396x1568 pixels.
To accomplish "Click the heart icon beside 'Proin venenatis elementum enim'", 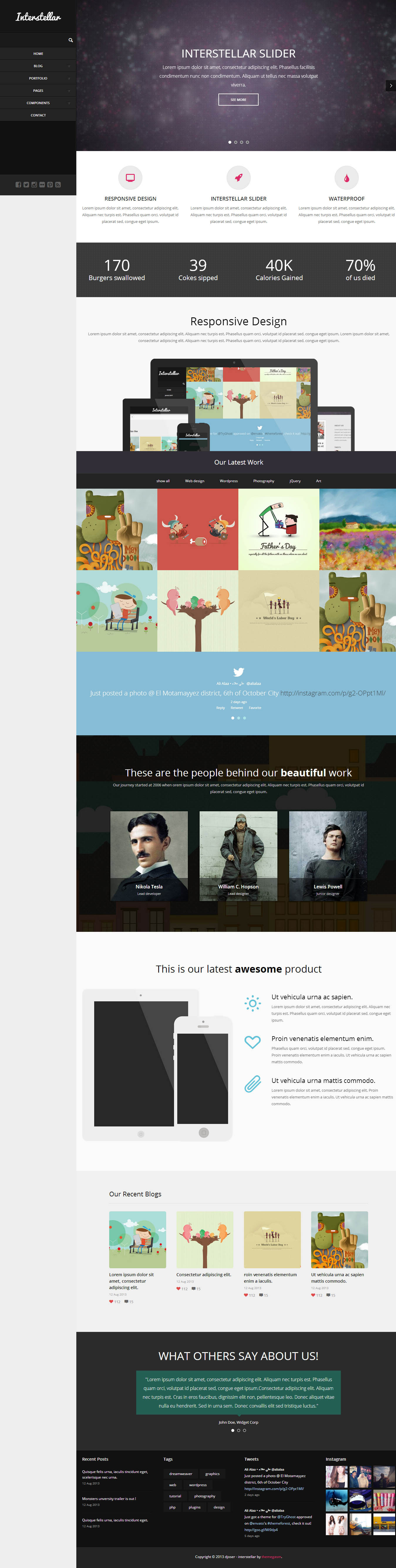I will click(252, 1042).
